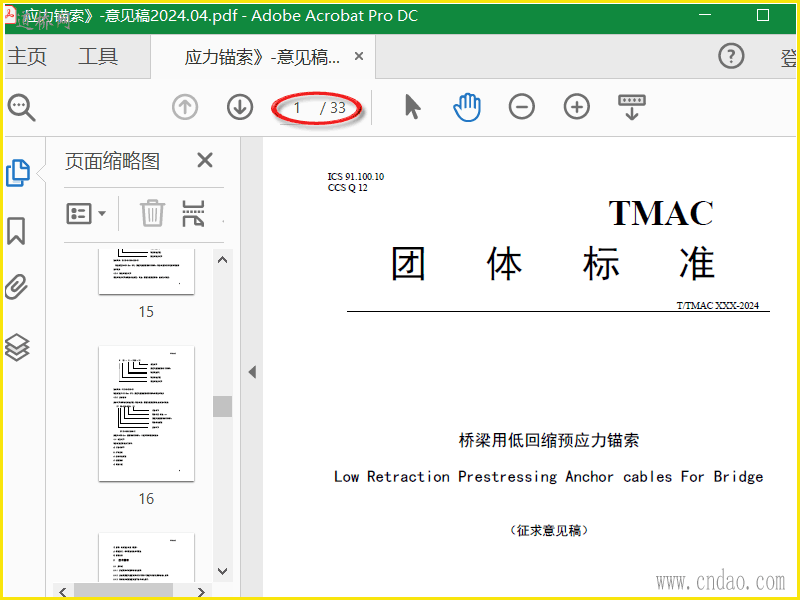This screenshot has height=600, width=800.
Task: Go to next page arrow
Action: 240,108
